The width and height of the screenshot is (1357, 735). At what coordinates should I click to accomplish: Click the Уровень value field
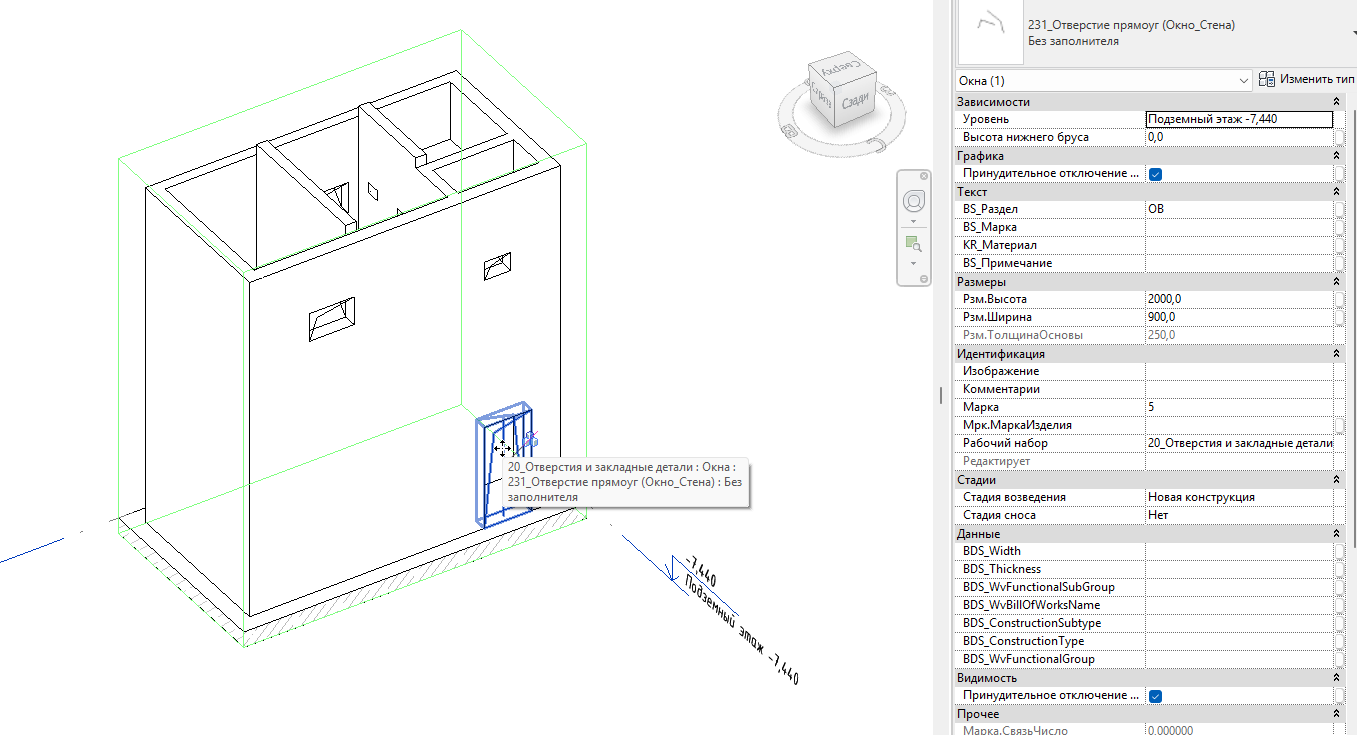(x=1239, y=119)
